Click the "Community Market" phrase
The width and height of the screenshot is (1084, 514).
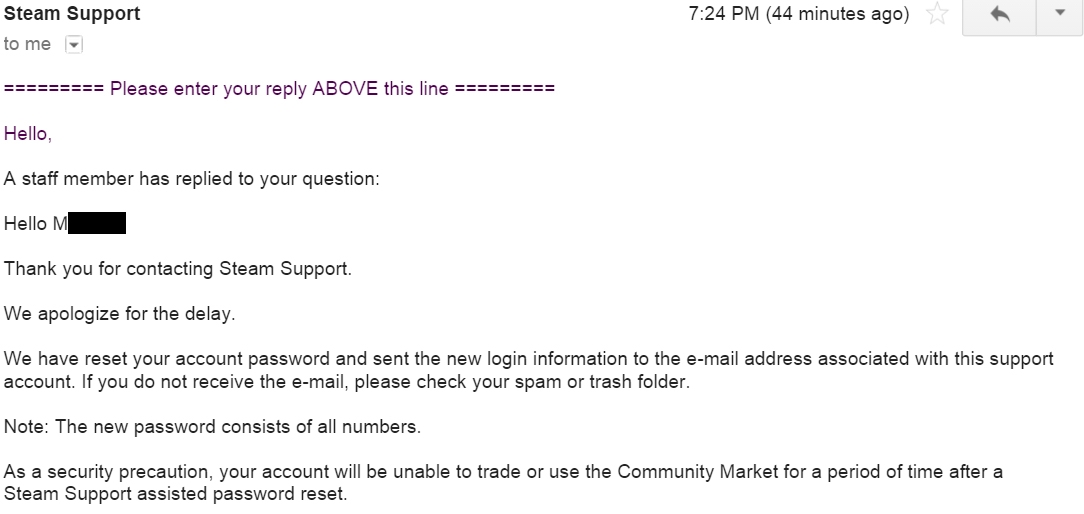(x=682, y=472)
